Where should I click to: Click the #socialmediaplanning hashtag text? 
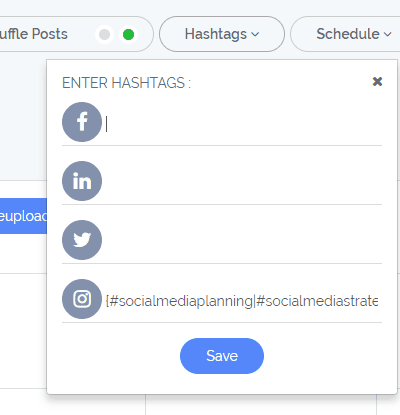coord(180,301)
